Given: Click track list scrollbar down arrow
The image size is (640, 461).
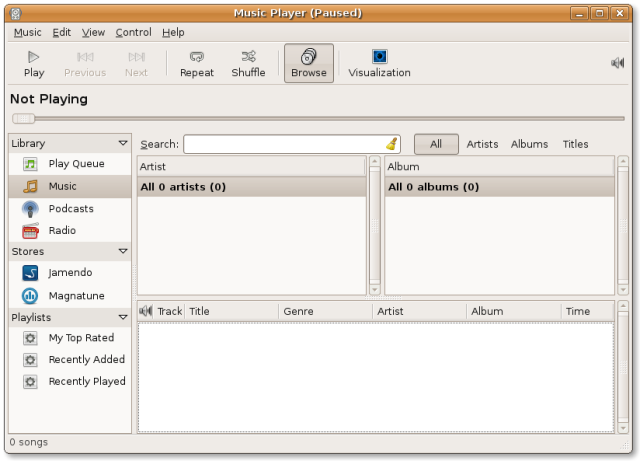Looking at the screenshot, I should pos(623,428).
